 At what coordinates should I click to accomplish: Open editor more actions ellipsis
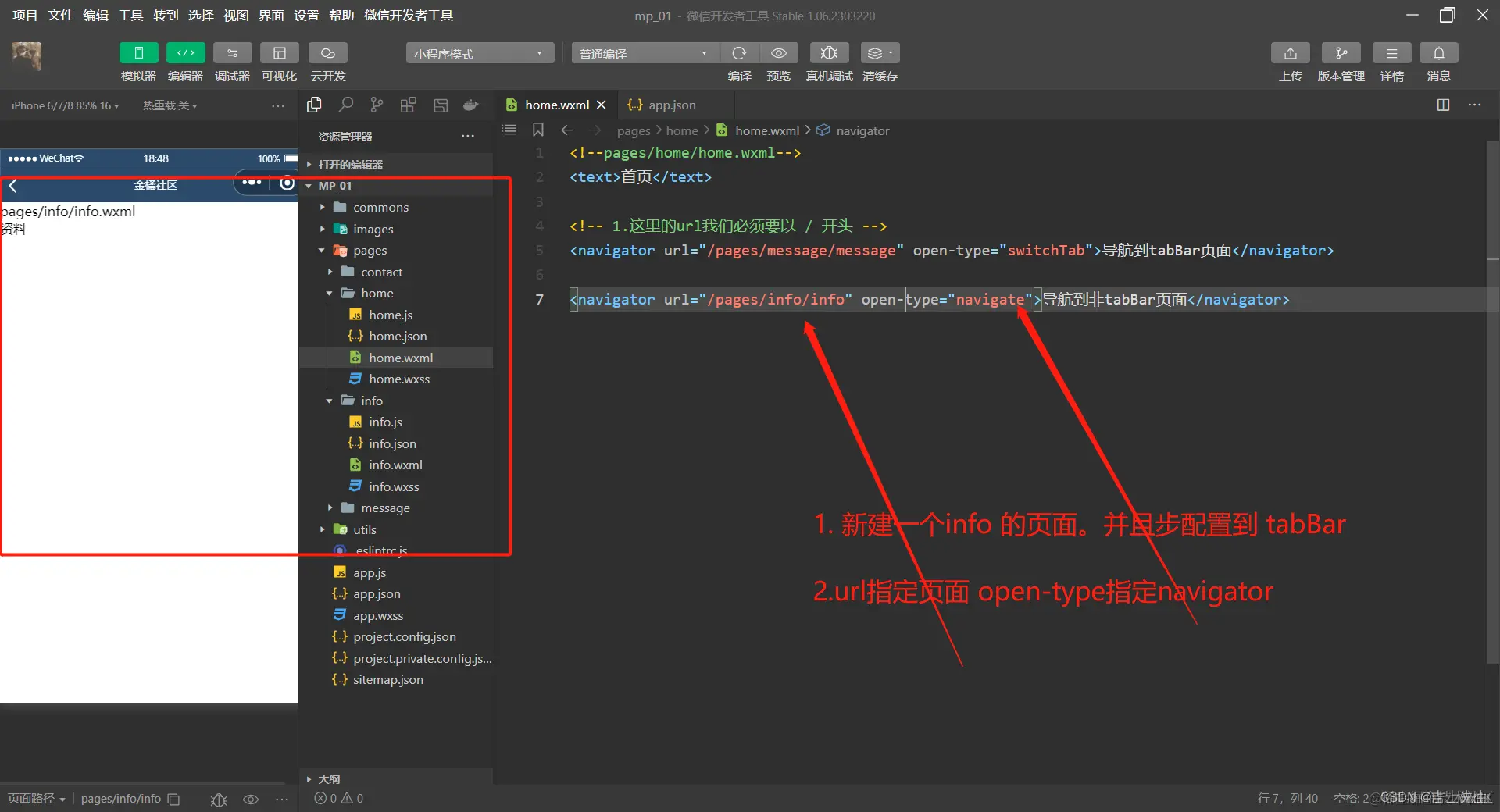pos(1474,105)
